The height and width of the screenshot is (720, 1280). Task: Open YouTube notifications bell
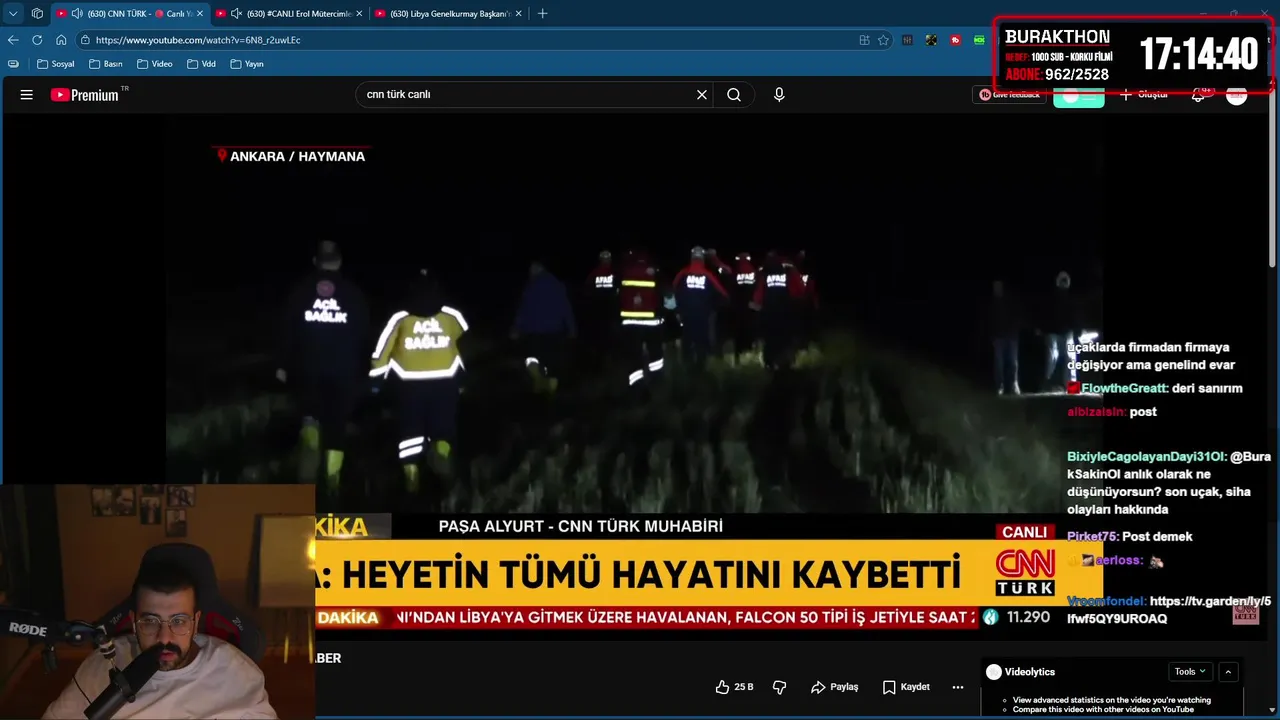(x=1198, y=95)
